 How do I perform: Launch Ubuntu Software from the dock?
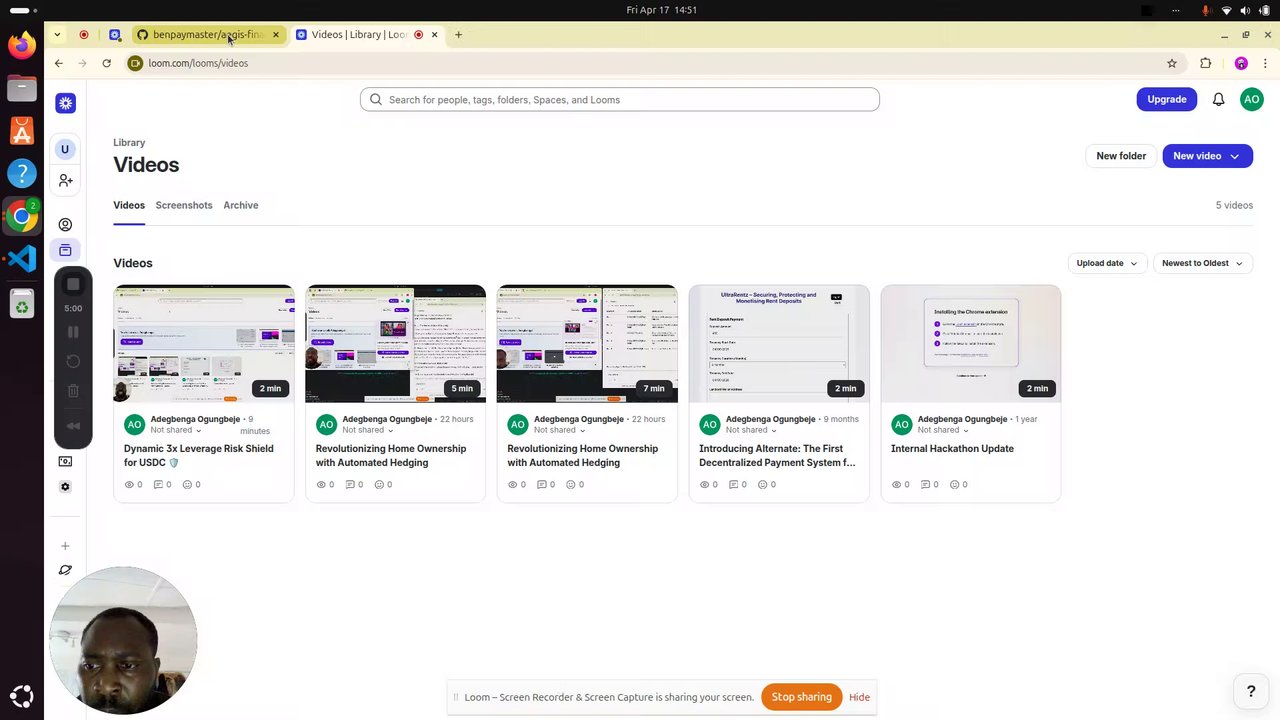(x=21, y=131)
